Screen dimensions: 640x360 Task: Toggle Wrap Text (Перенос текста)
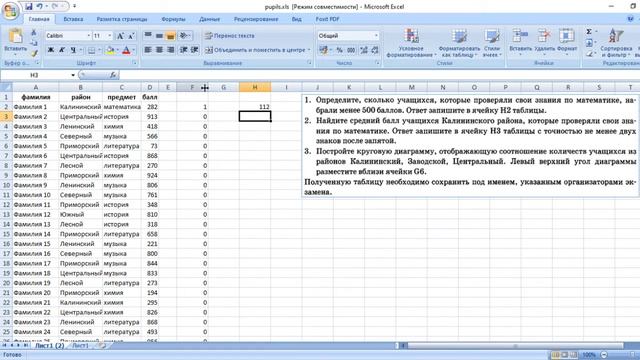pos(229,36)
